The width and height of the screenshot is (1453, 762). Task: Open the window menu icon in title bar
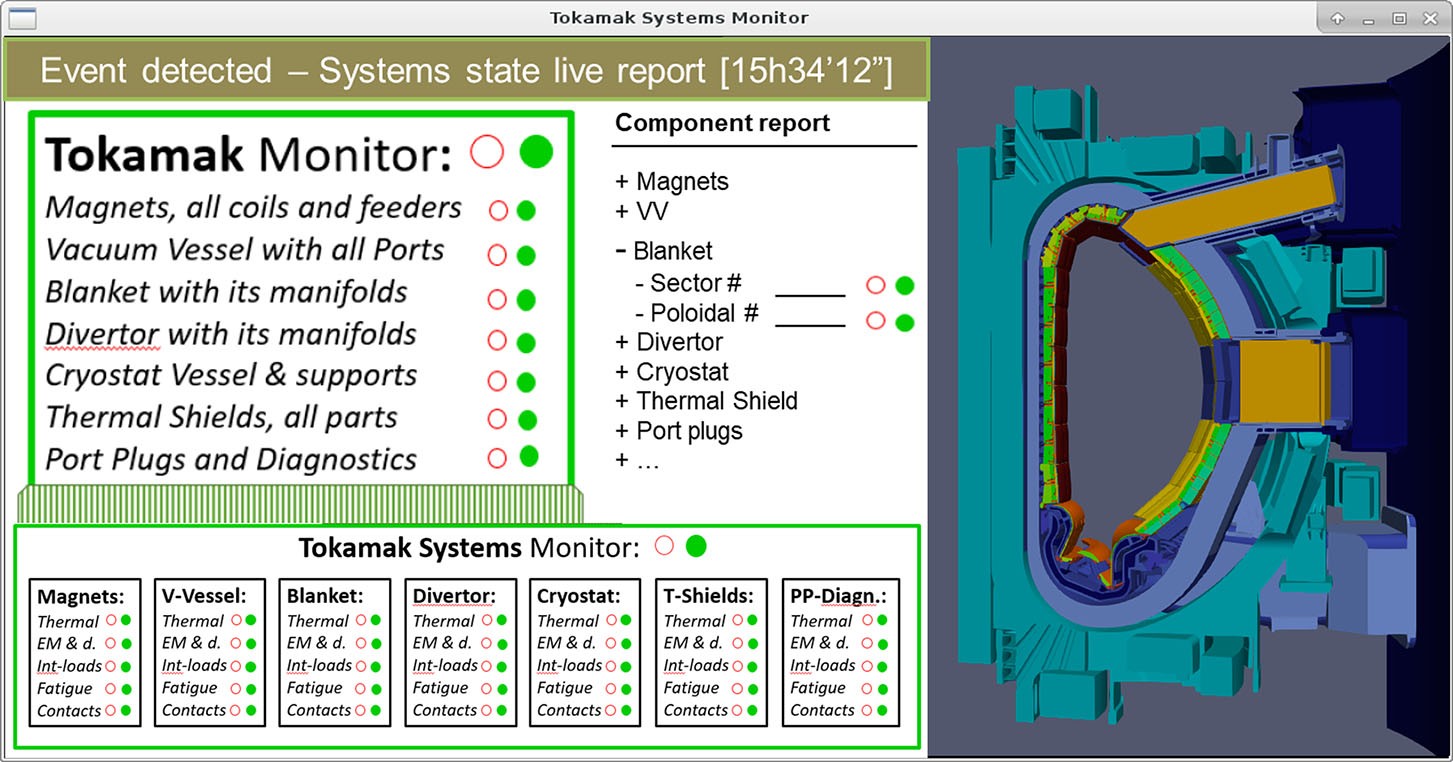pos(21,18)
